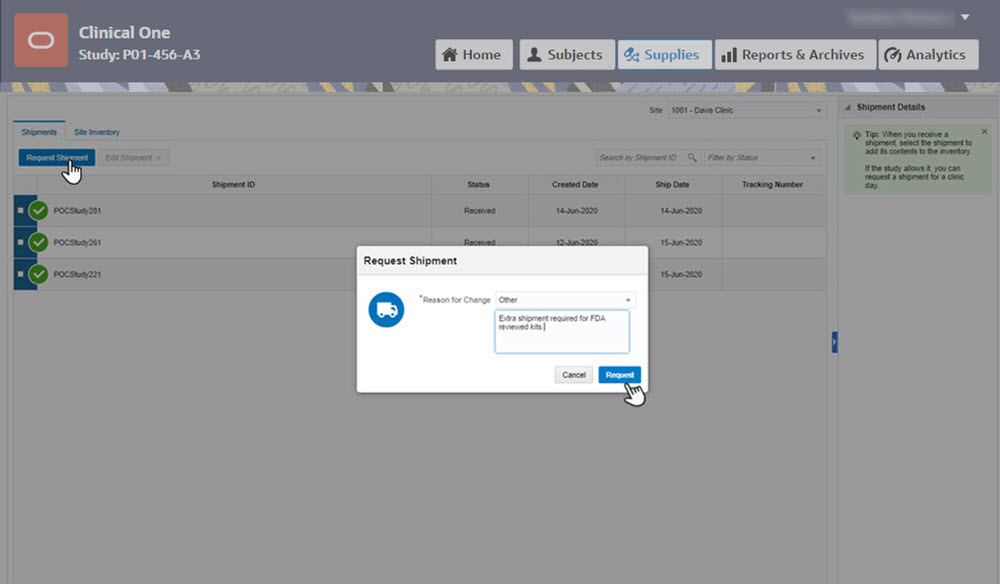Click the POCStudy261 shipment ID text

(x=77, y=243)
